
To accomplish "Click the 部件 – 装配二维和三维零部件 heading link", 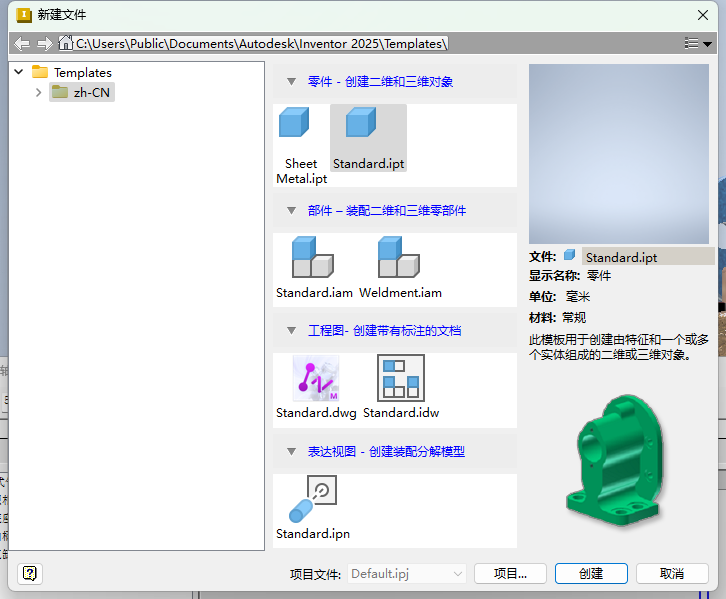I will point(387,211).
